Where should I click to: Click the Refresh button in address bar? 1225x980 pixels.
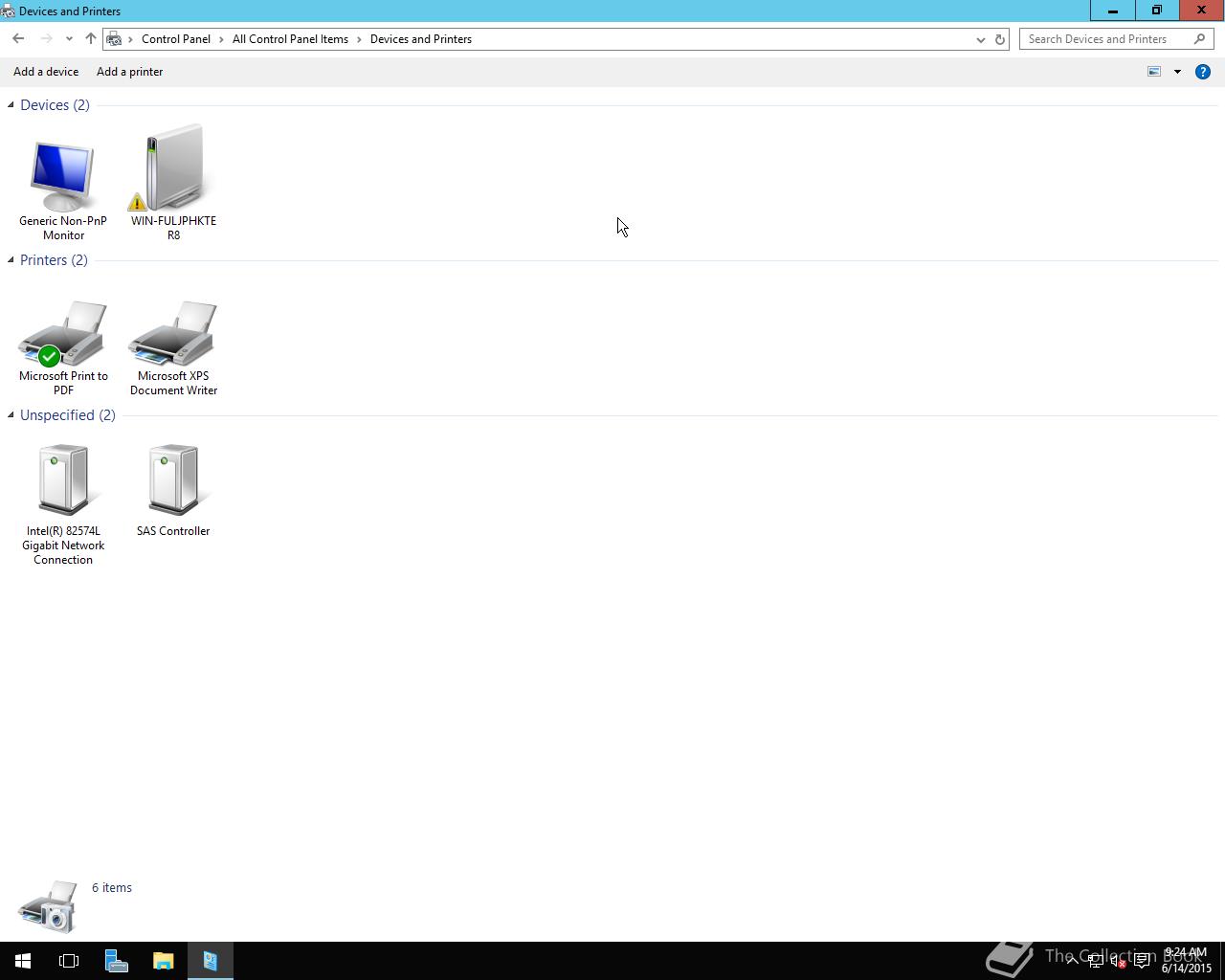(1000, 39)
